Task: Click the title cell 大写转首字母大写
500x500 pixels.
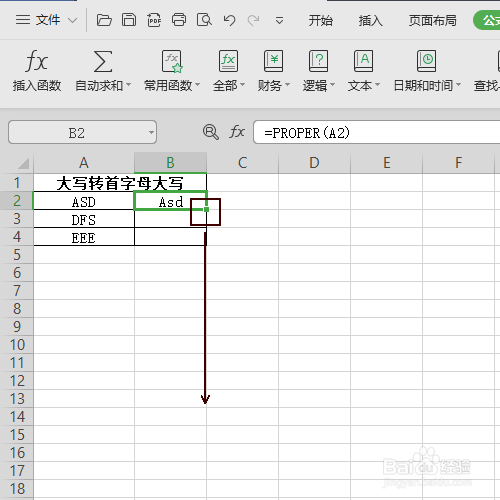Action: (x=120, y=183)
